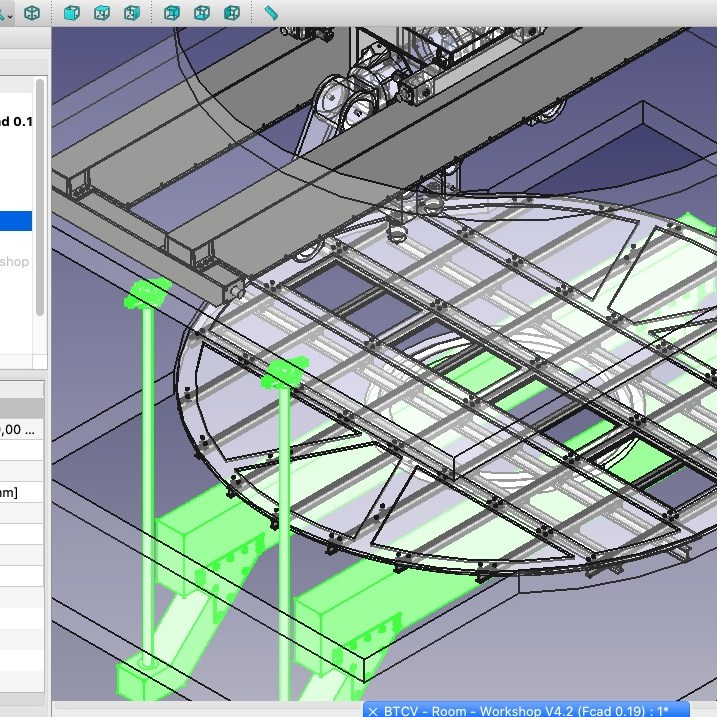Close the BTCV Room Workshop V4.2 tab
Screen dimensions: 717x717
click(x=373, y=710)
